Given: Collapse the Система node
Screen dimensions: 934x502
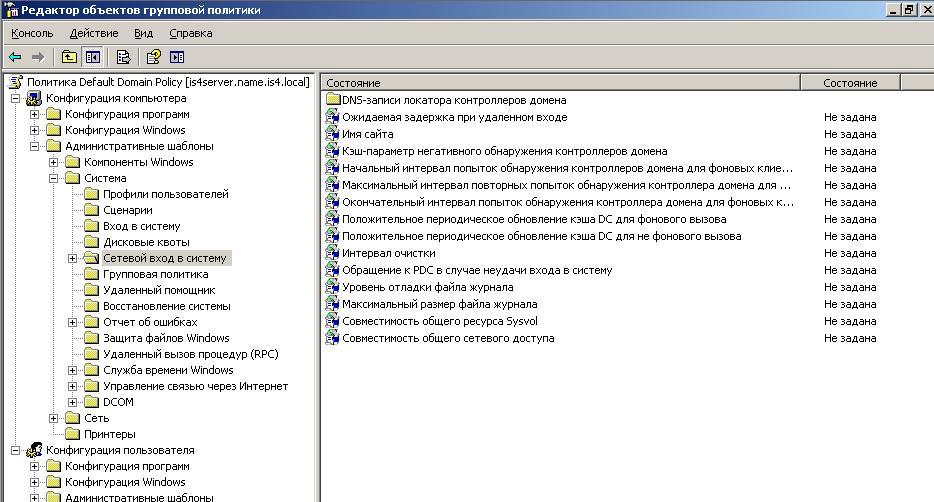Looking at the screenshot, I should click(54, 178).
